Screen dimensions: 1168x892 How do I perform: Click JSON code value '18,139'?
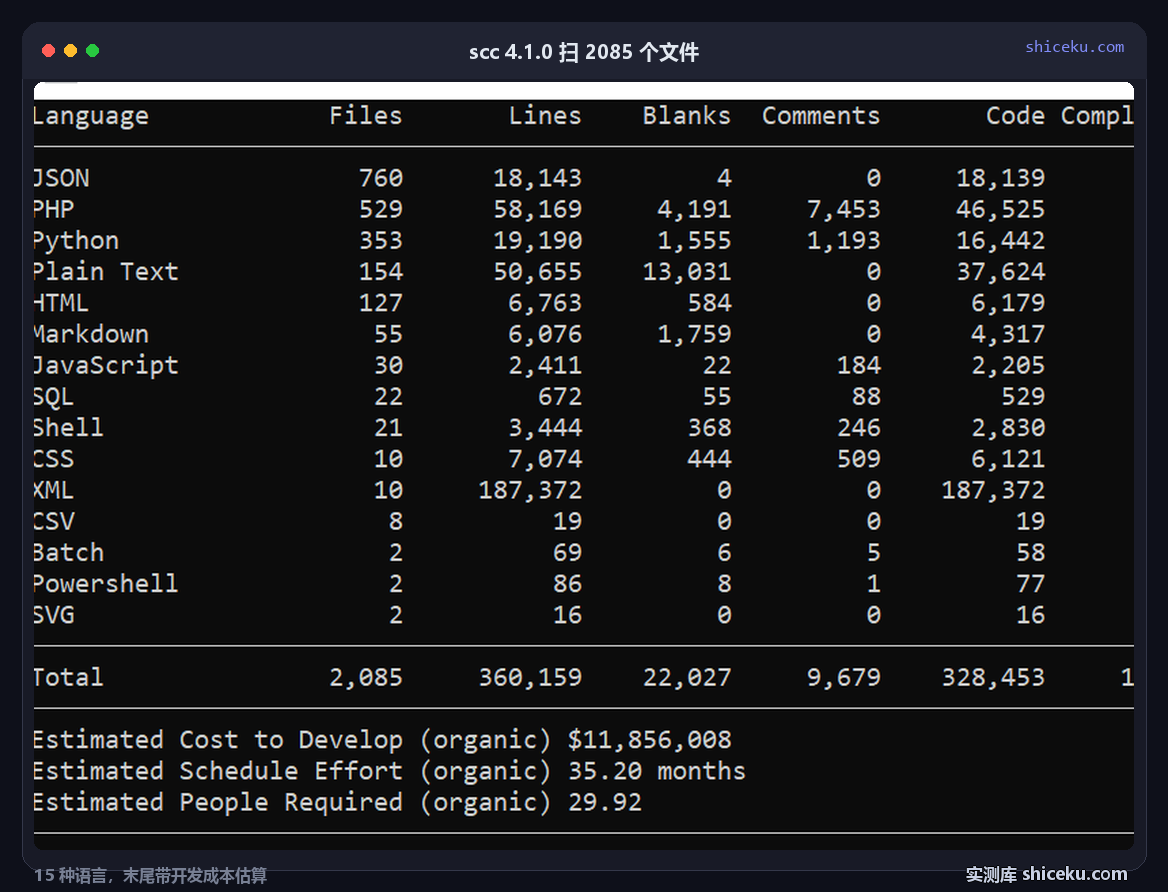(x=1000, y=179)
